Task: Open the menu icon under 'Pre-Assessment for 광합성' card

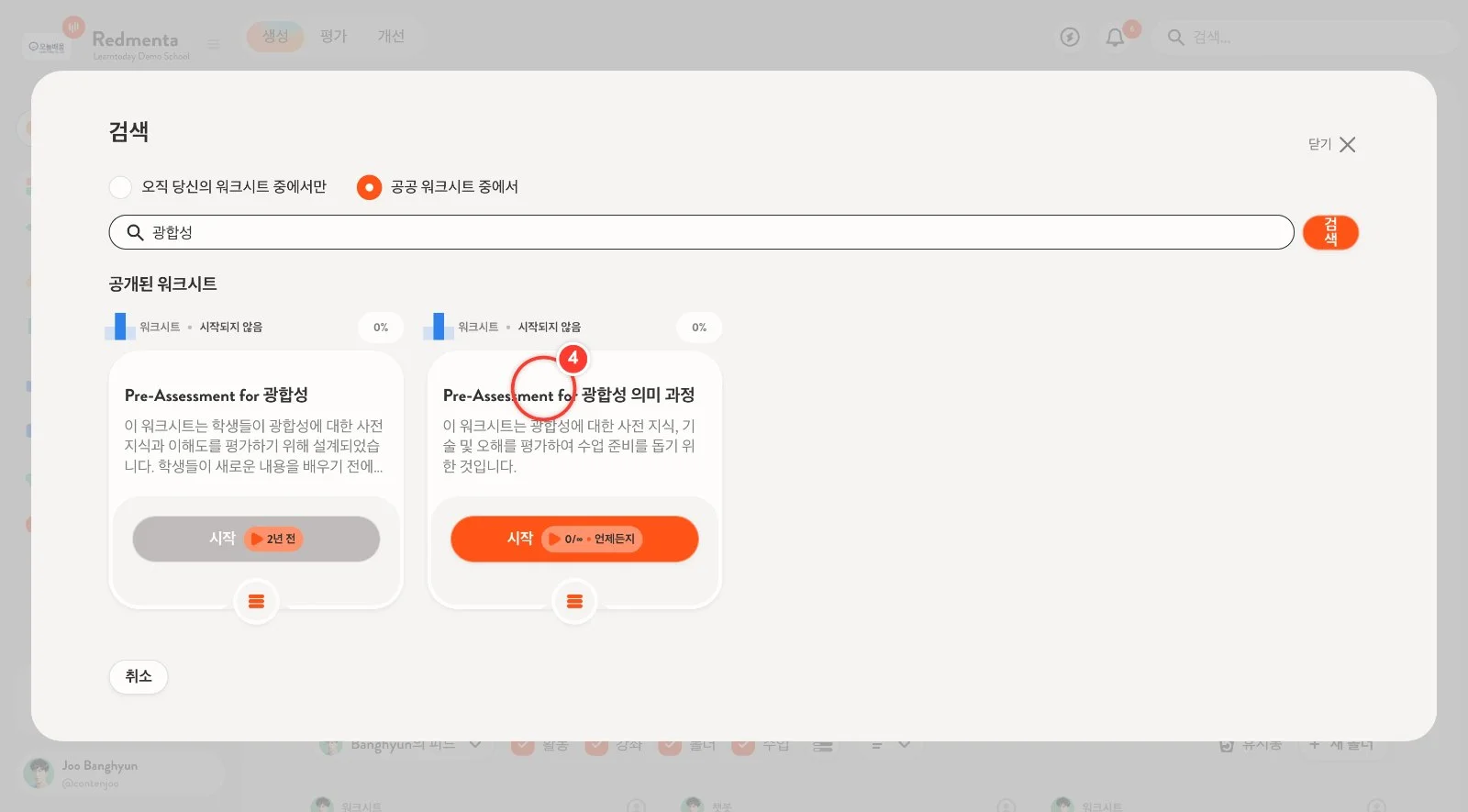Action: [x=256, y=602]
